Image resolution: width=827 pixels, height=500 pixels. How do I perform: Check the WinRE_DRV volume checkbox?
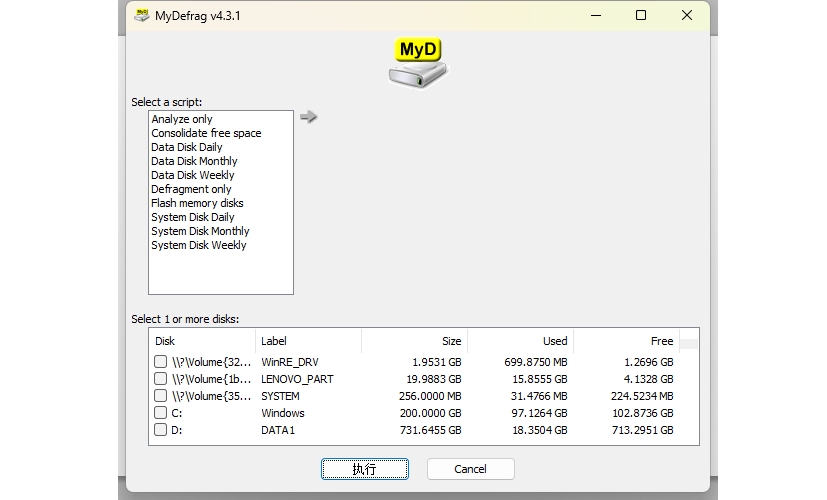click(x=160, y=361)
